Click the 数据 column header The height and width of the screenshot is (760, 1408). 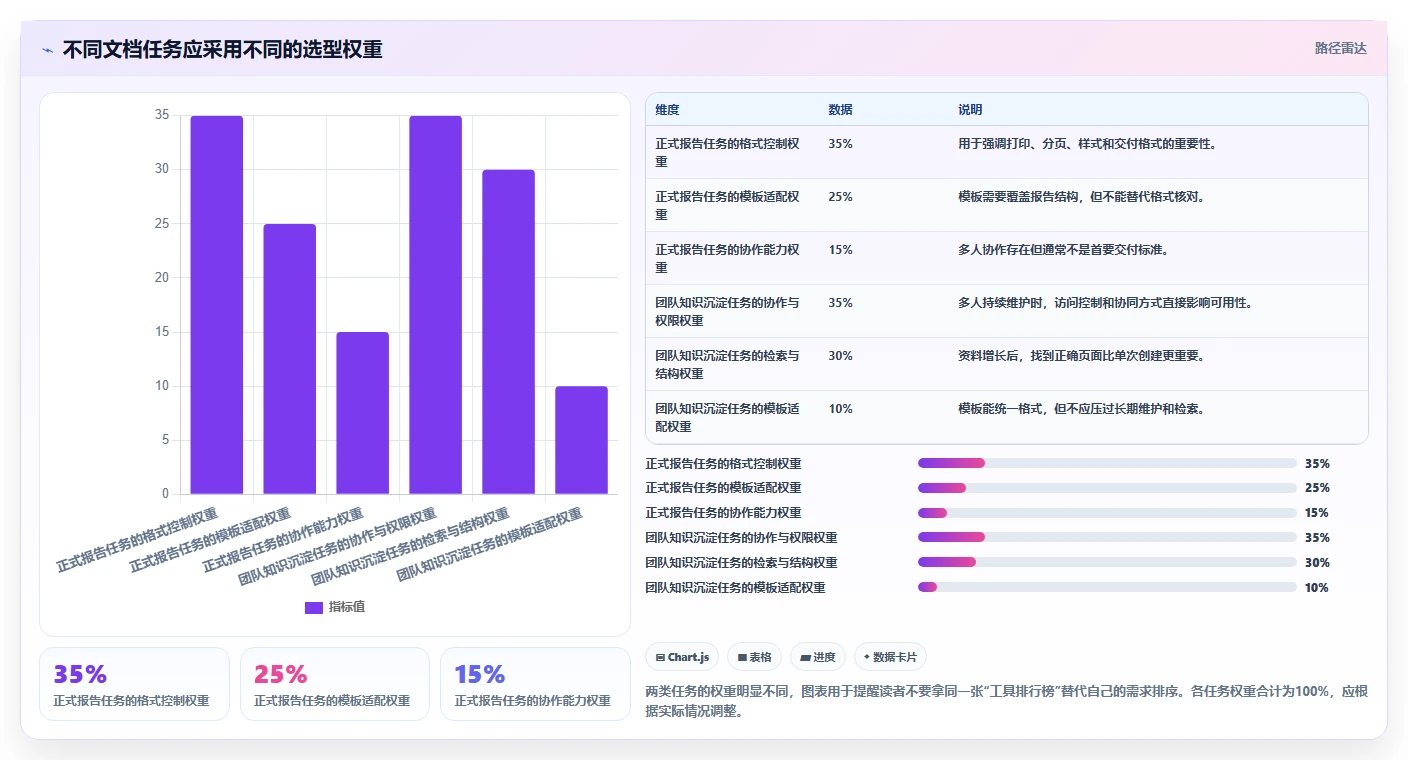(x=841, y=110)
